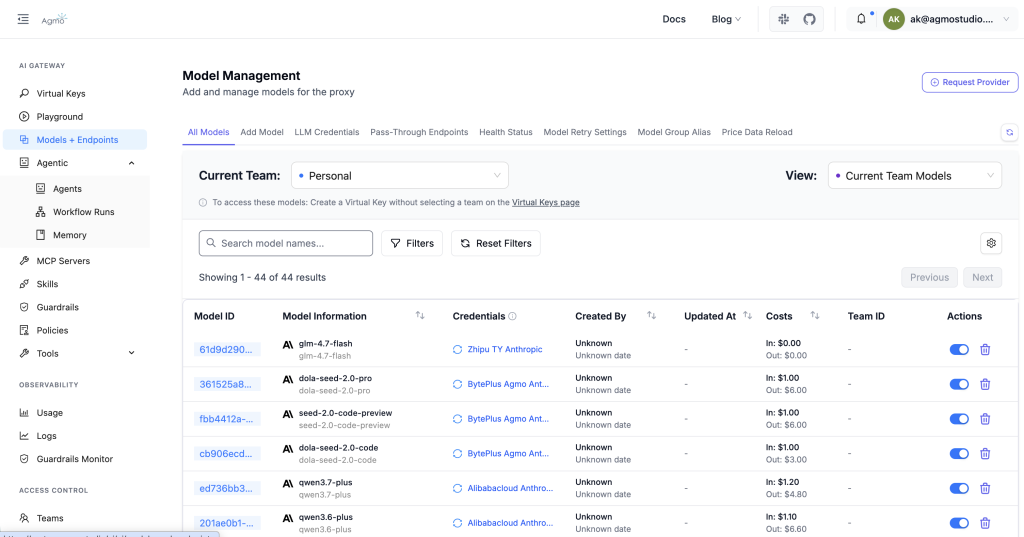Image resolution: width=1024 pixels, height=537 pixels.
Task: Disable the qwen3.6-plus model toggle
Action: pos(959,523)
